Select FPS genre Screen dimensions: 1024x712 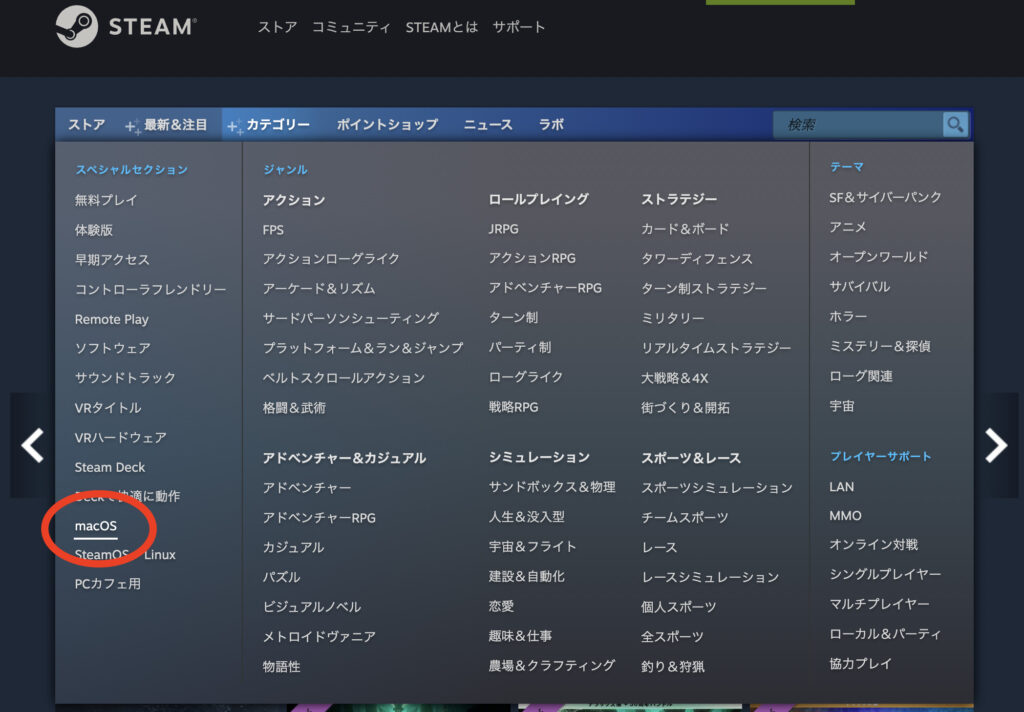click(273, 230)
